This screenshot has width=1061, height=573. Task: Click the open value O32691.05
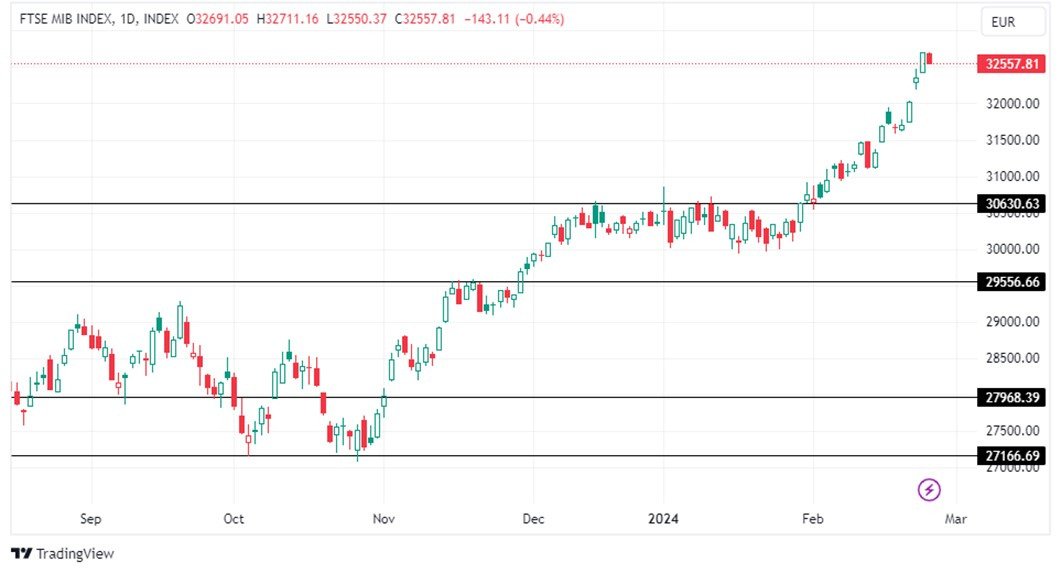(218, 19)
